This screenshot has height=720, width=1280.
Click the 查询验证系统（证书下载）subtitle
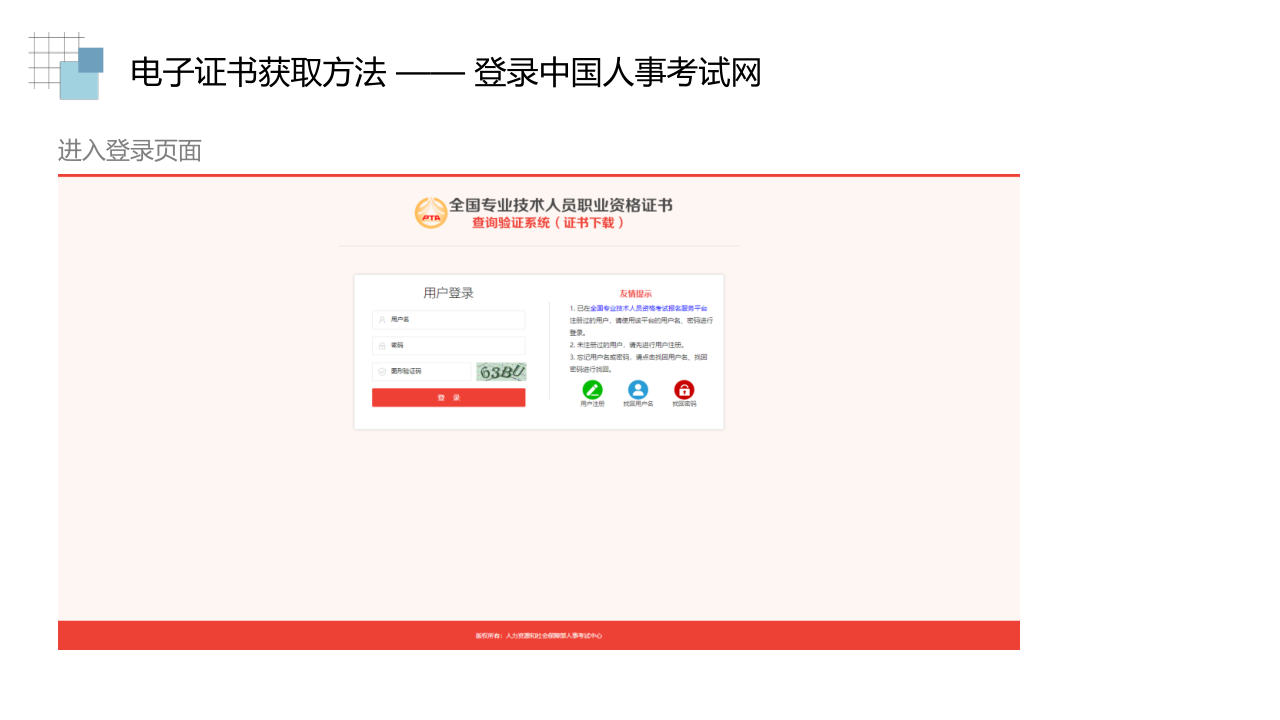tap(549, 223)
